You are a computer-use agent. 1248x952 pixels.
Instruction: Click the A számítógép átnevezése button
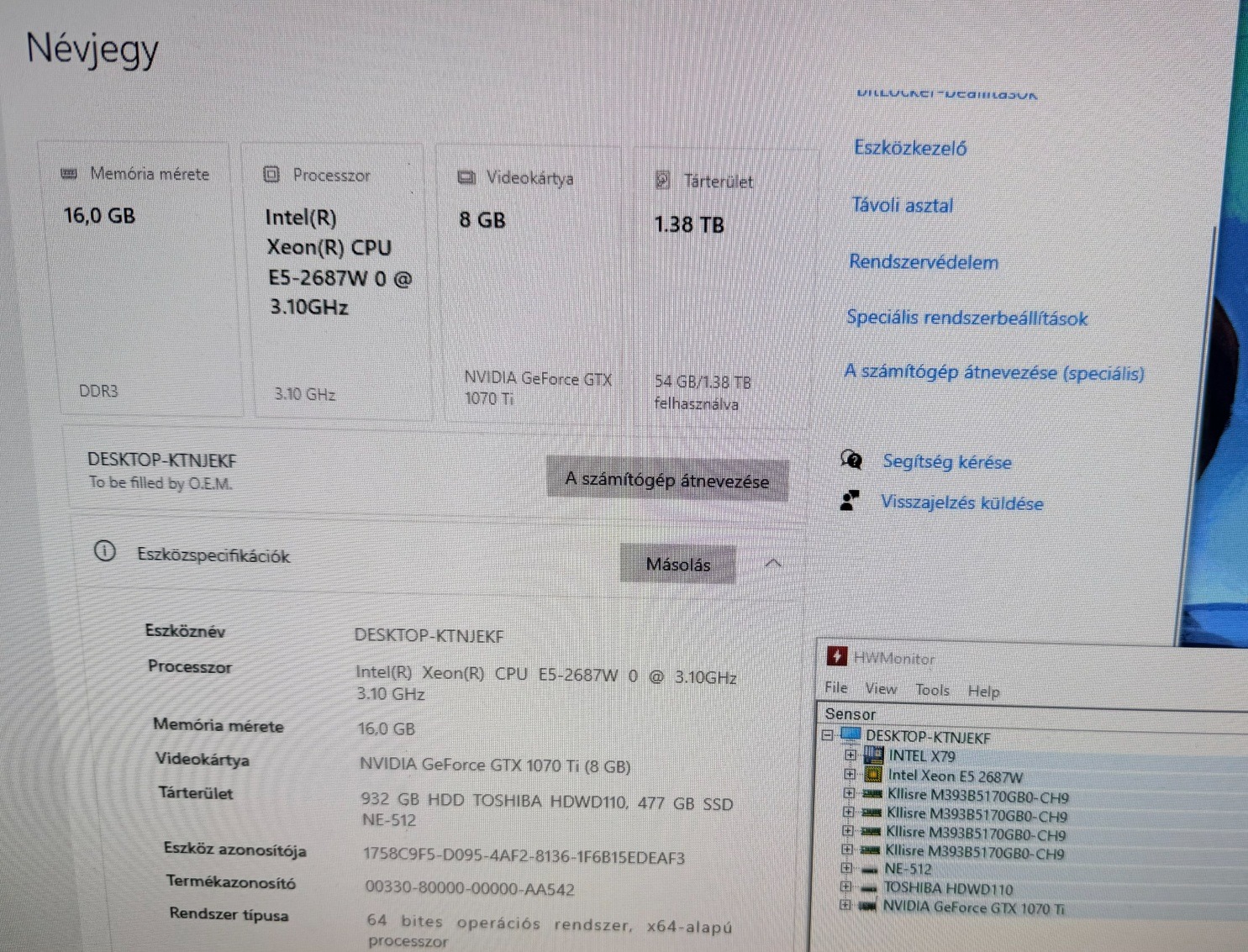click(x=667, y=480)
